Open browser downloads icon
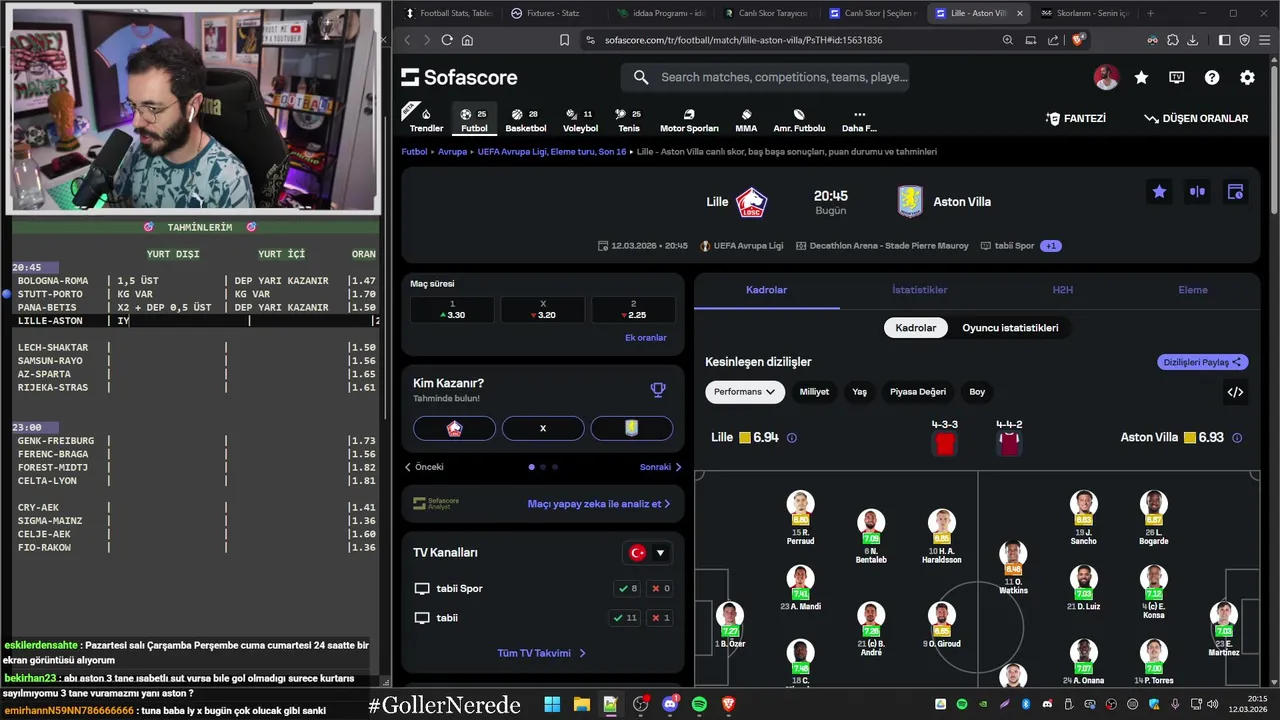 click(1191, 40)
